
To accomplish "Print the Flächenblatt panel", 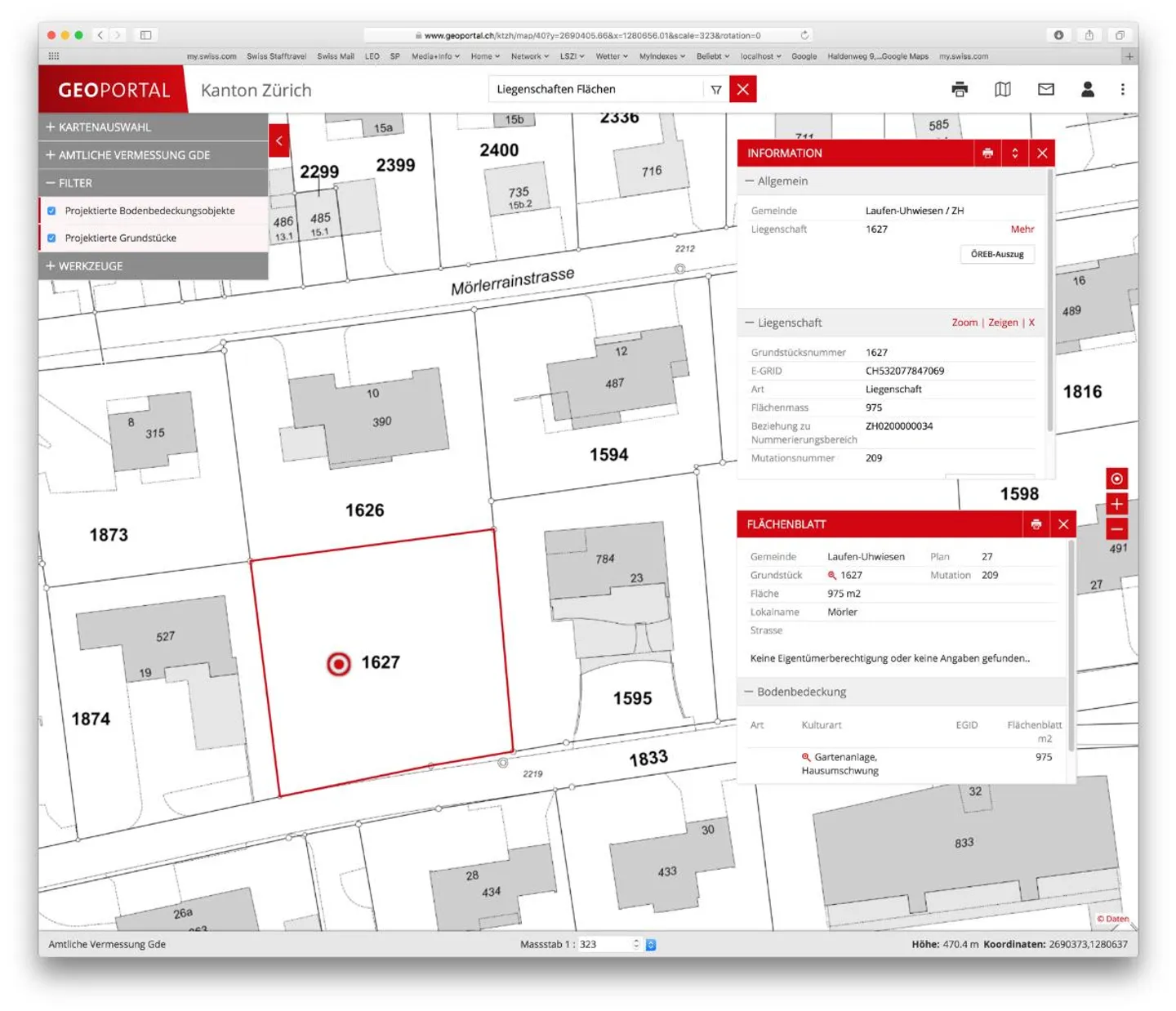I will coord(1036,524).
